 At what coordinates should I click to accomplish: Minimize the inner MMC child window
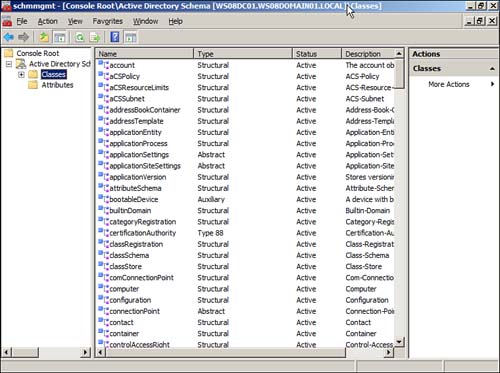[469, 21]
